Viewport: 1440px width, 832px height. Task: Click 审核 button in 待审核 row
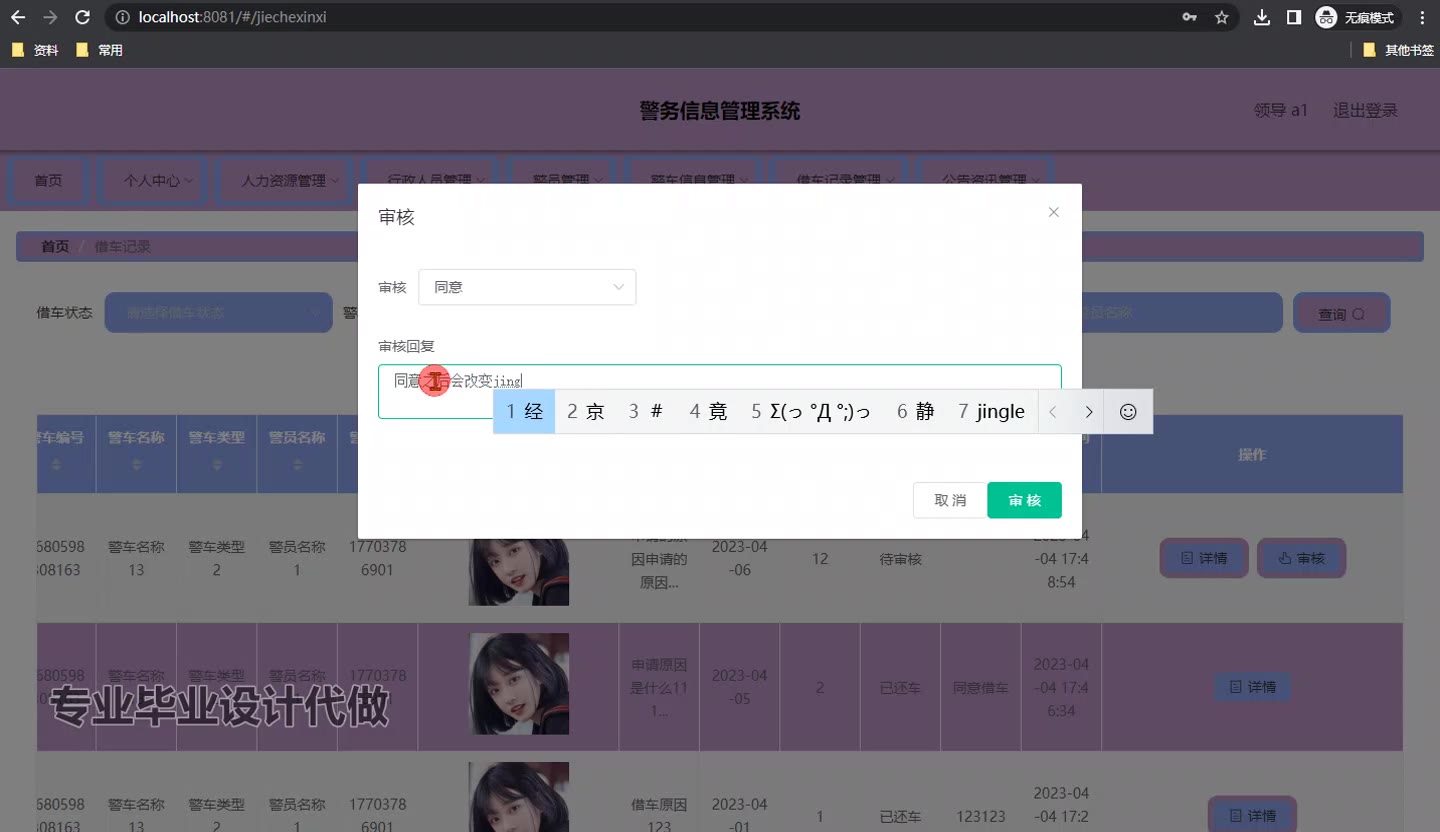pyautogui.click(x=1301, y=558)
